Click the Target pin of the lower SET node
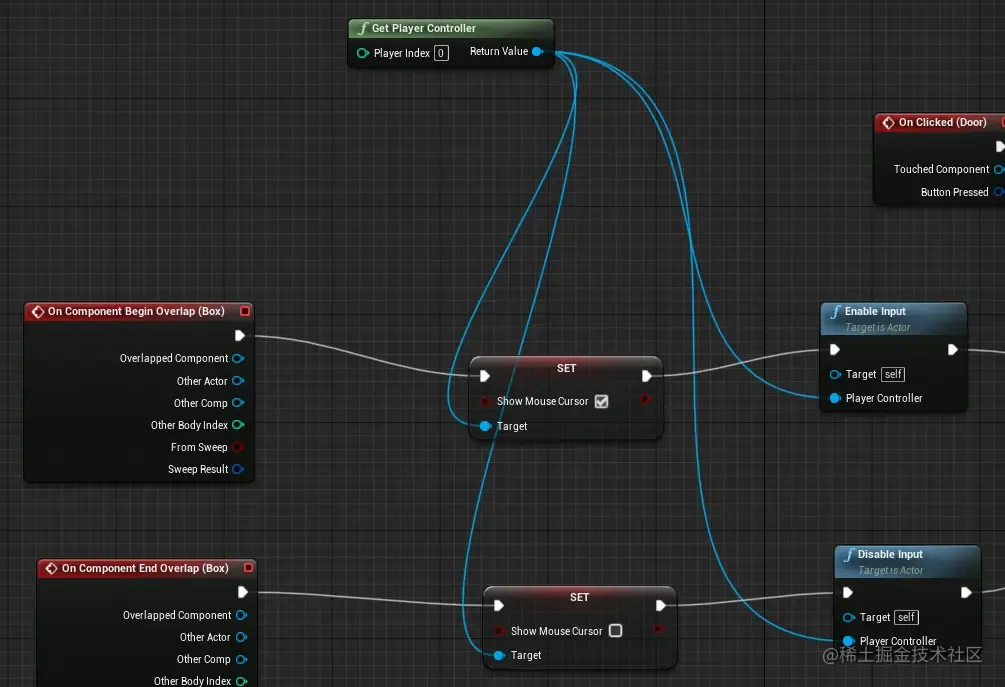The image size is (1005, 687). click(499, 655)
